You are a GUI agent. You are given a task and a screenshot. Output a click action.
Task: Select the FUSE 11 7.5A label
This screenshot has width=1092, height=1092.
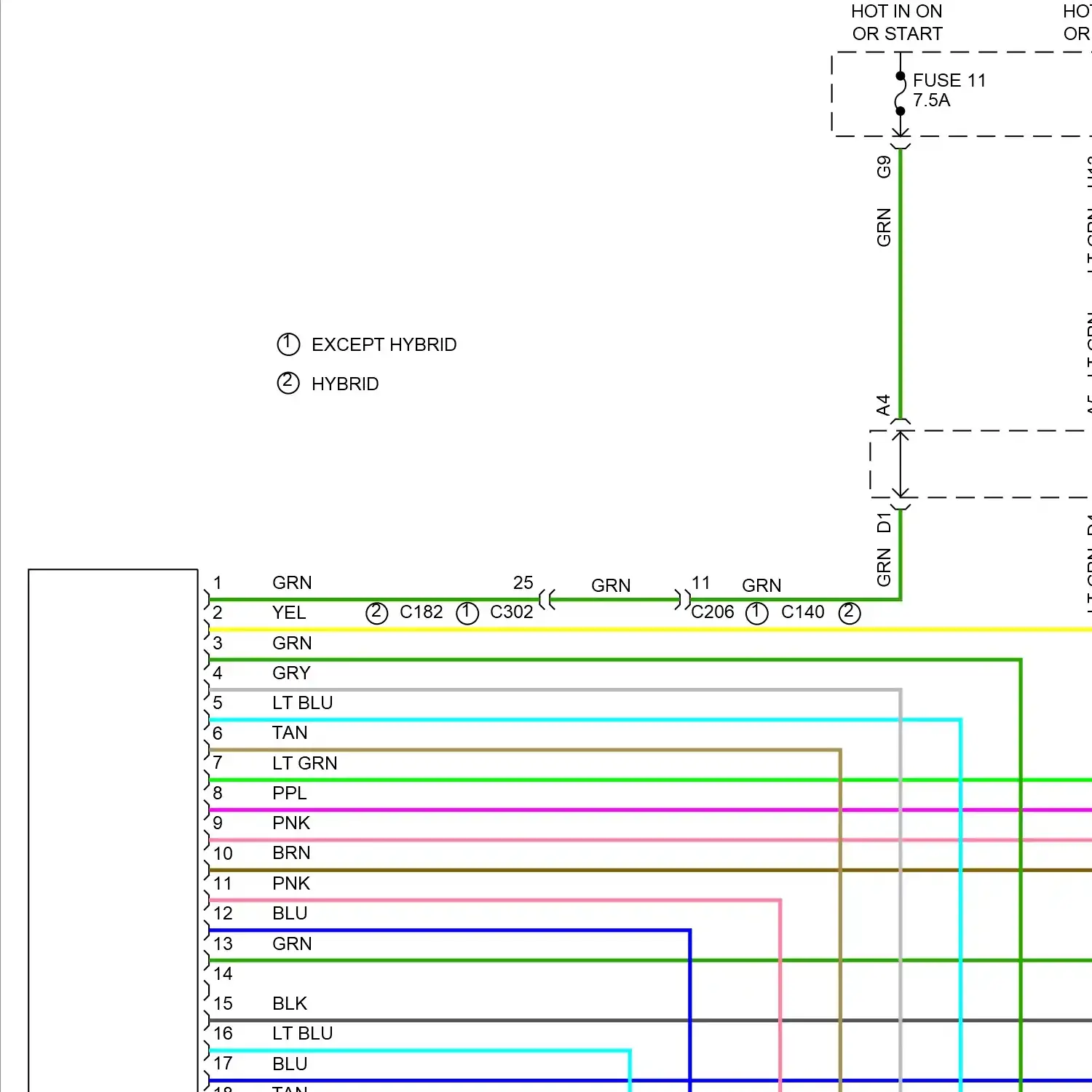click(949, 90)
